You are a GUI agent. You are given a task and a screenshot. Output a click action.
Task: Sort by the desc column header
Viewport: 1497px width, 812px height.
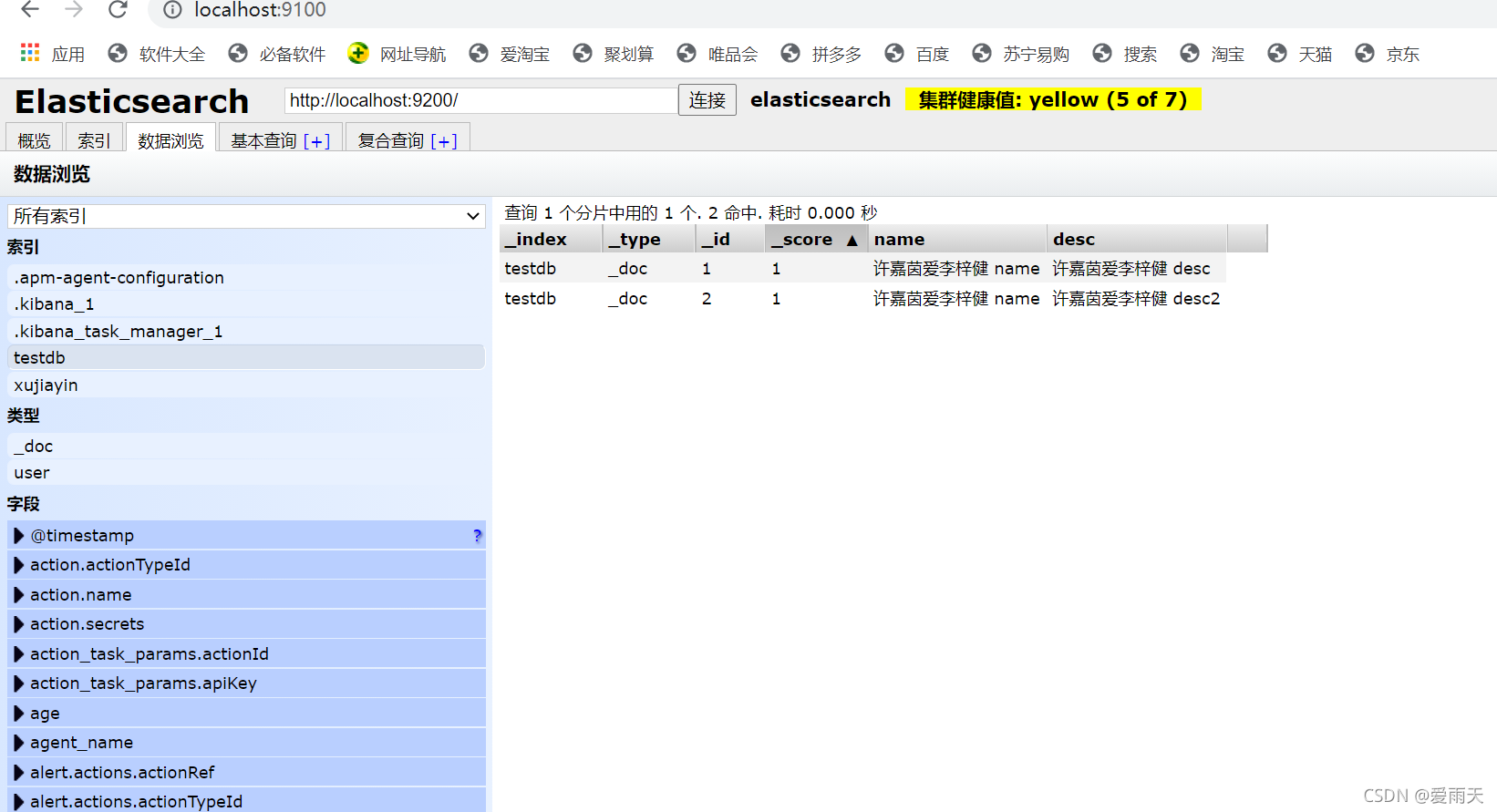point(1137,239)
